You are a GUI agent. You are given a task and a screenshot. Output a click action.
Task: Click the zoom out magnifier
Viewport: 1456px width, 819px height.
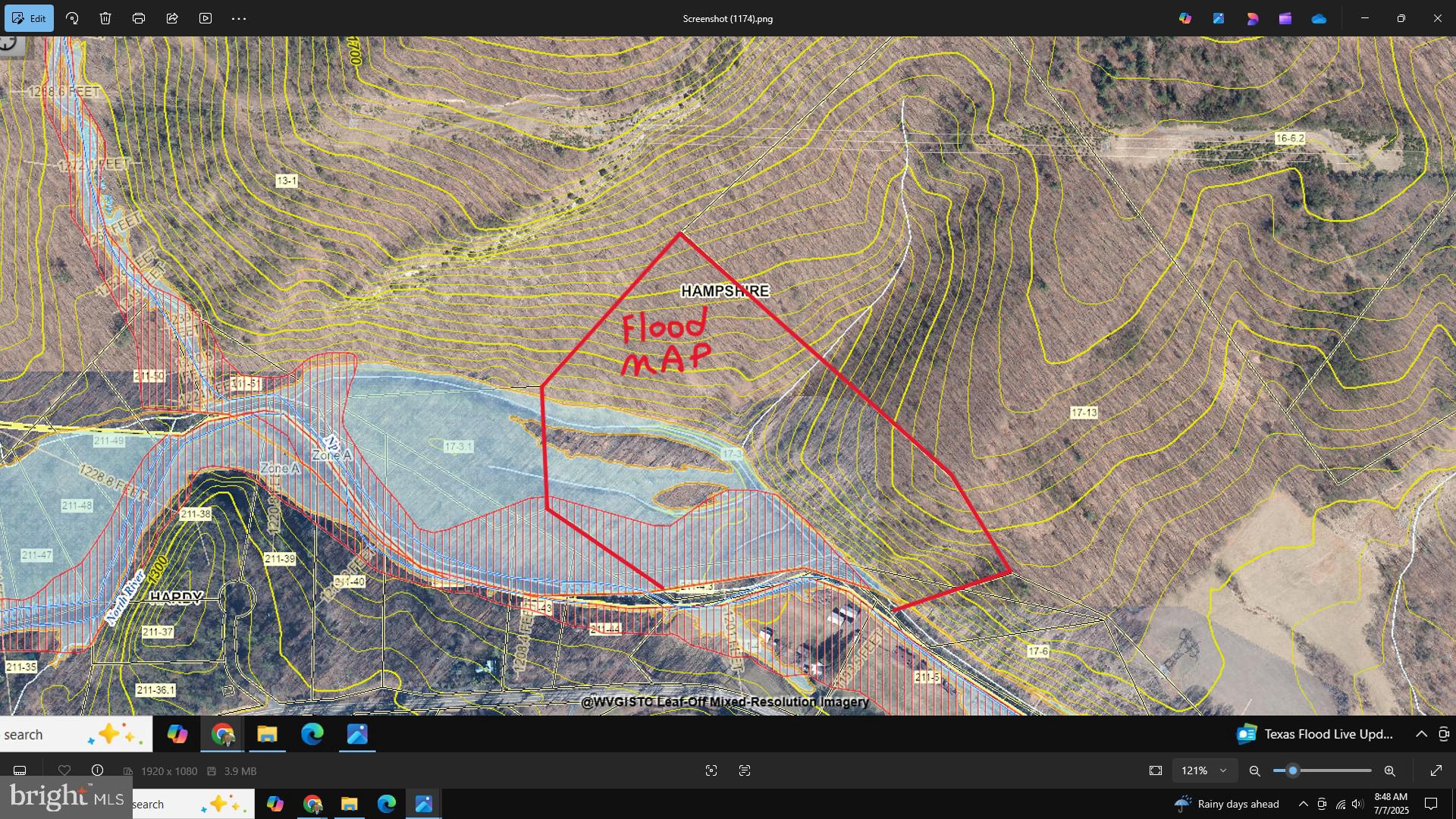pyautogui.click(x=1255, y=770)
